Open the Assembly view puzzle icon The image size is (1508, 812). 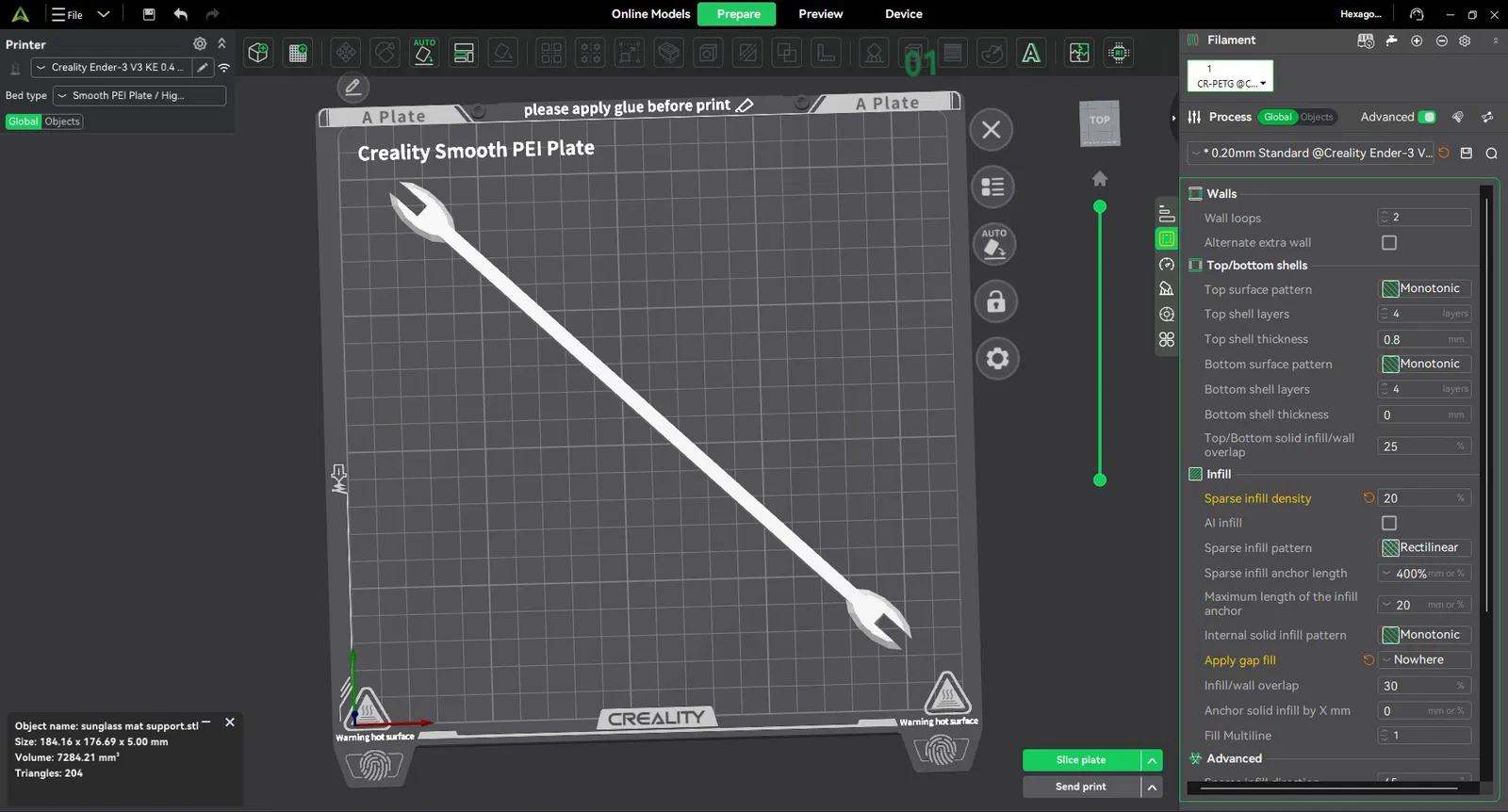click(x=1079, y=53)
